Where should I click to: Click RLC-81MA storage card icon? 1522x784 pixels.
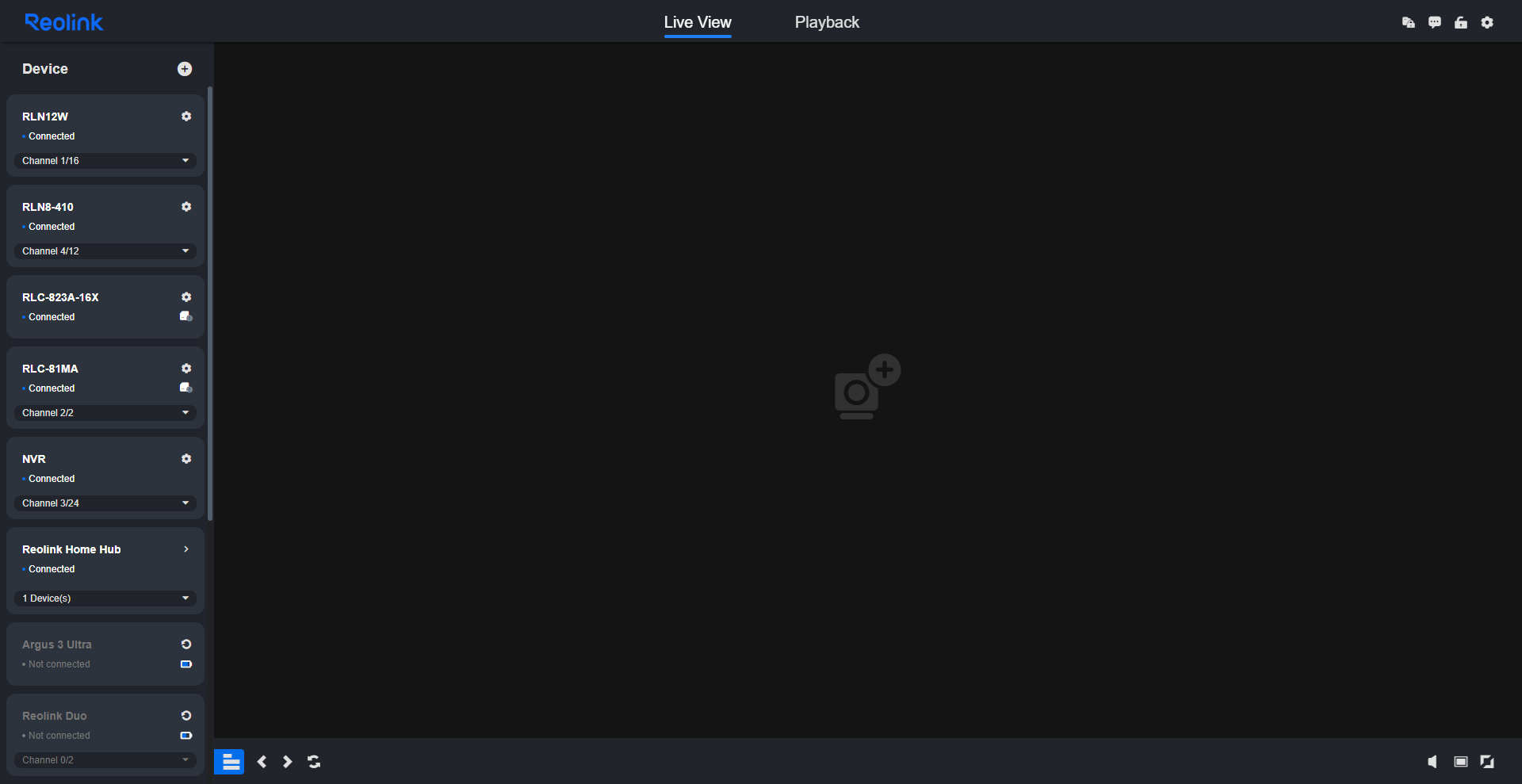(x=186, y=388)
